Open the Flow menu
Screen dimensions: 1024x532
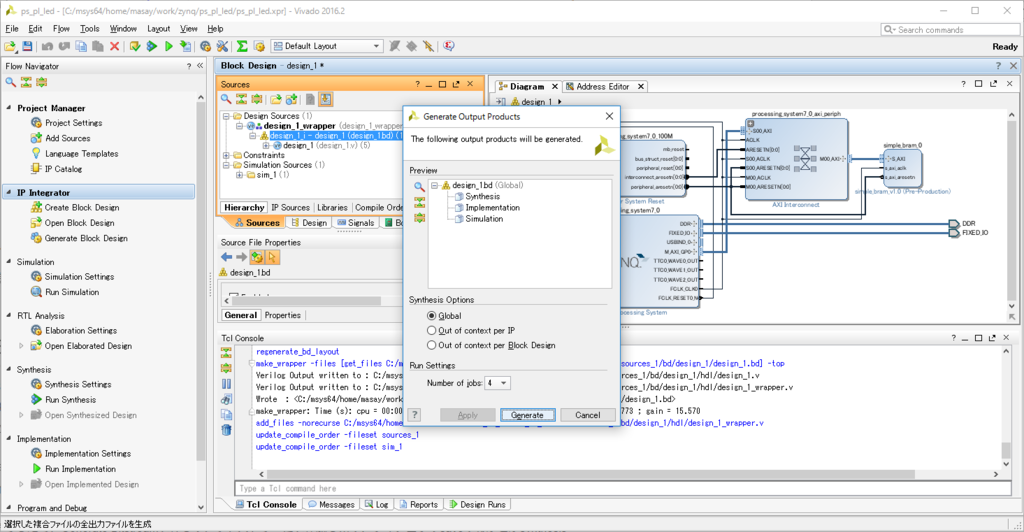(61, 29)
